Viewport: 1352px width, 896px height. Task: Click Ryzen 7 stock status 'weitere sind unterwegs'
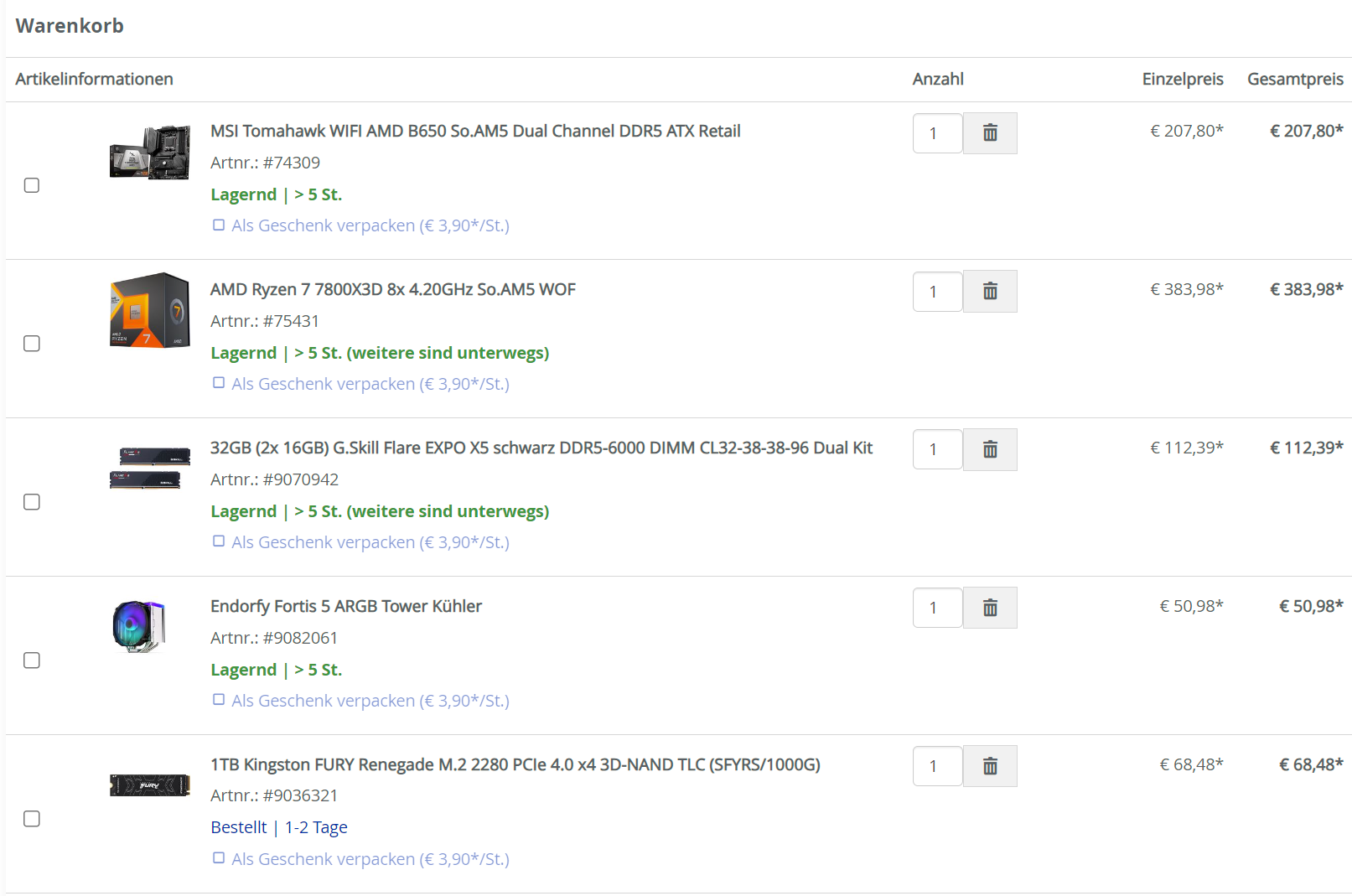pos(380,353)
